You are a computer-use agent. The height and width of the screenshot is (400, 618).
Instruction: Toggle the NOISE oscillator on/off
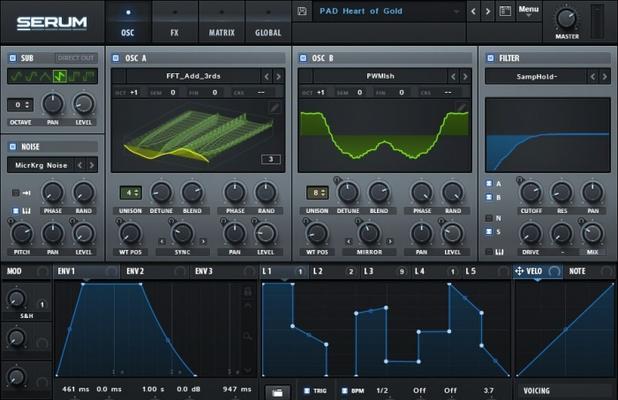click(13, 147)
